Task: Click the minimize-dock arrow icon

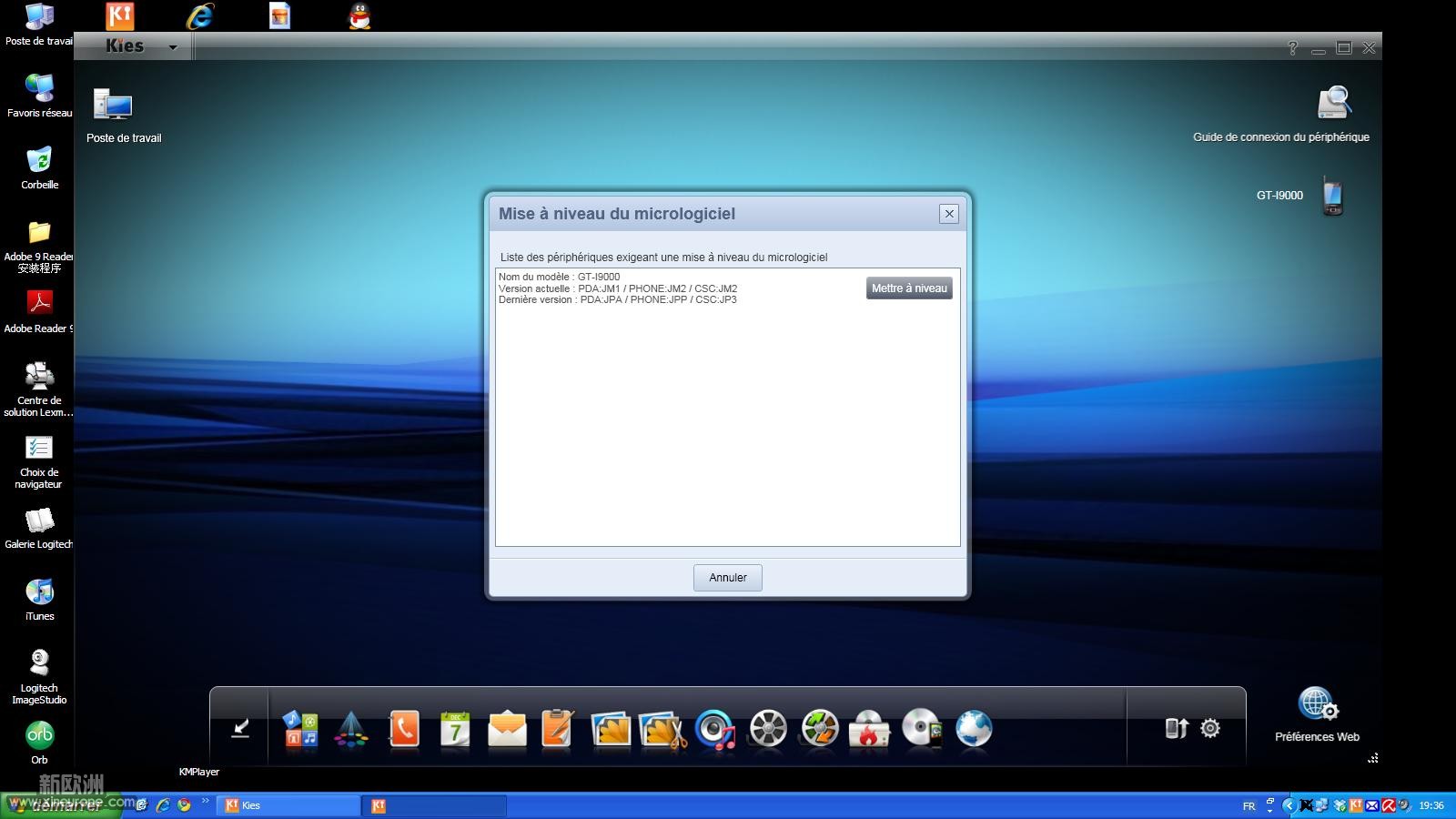Action: click(x=240, y=728)
